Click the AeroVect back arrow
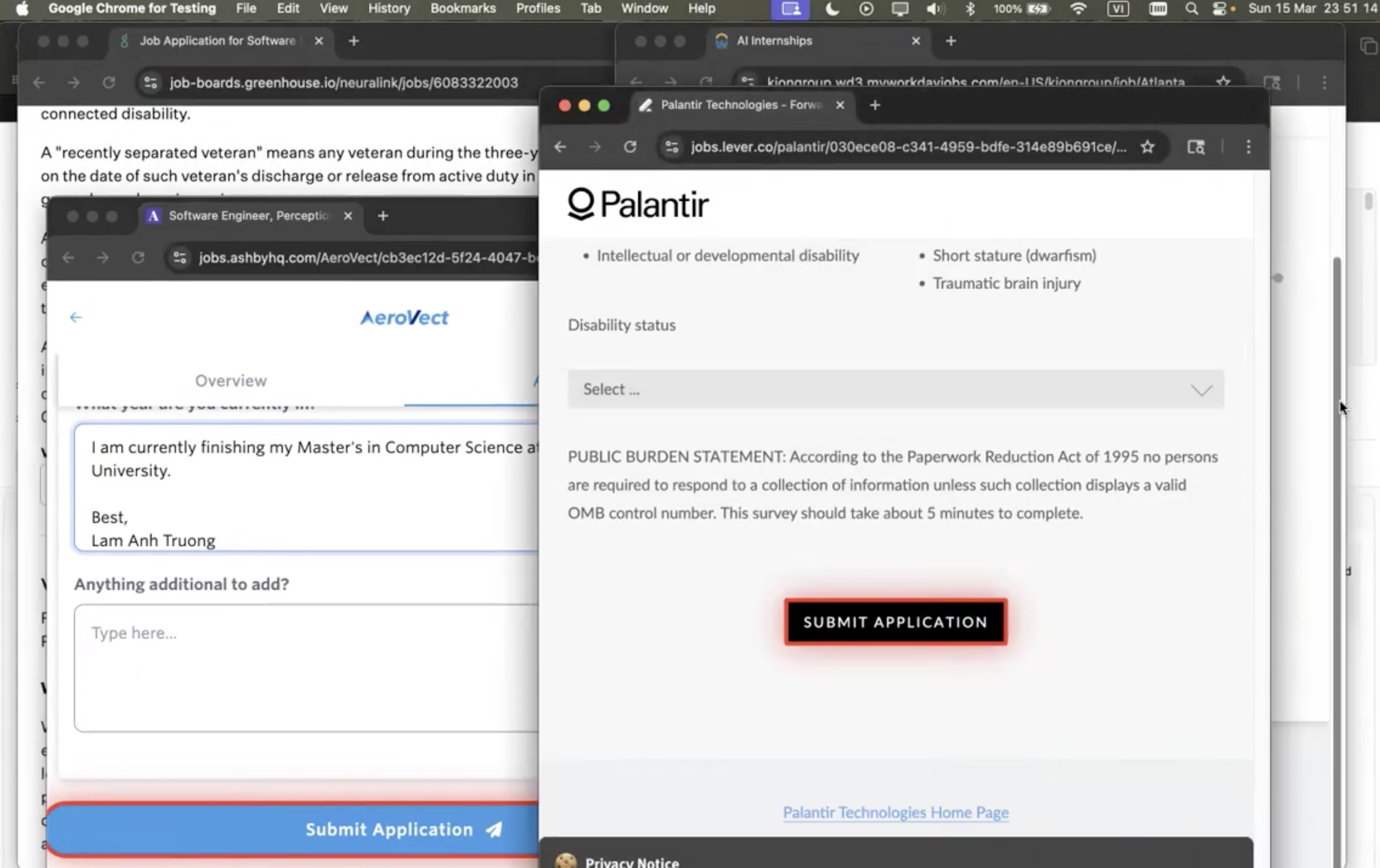This screenshot has height=868, width=1380. pos(76,317)
